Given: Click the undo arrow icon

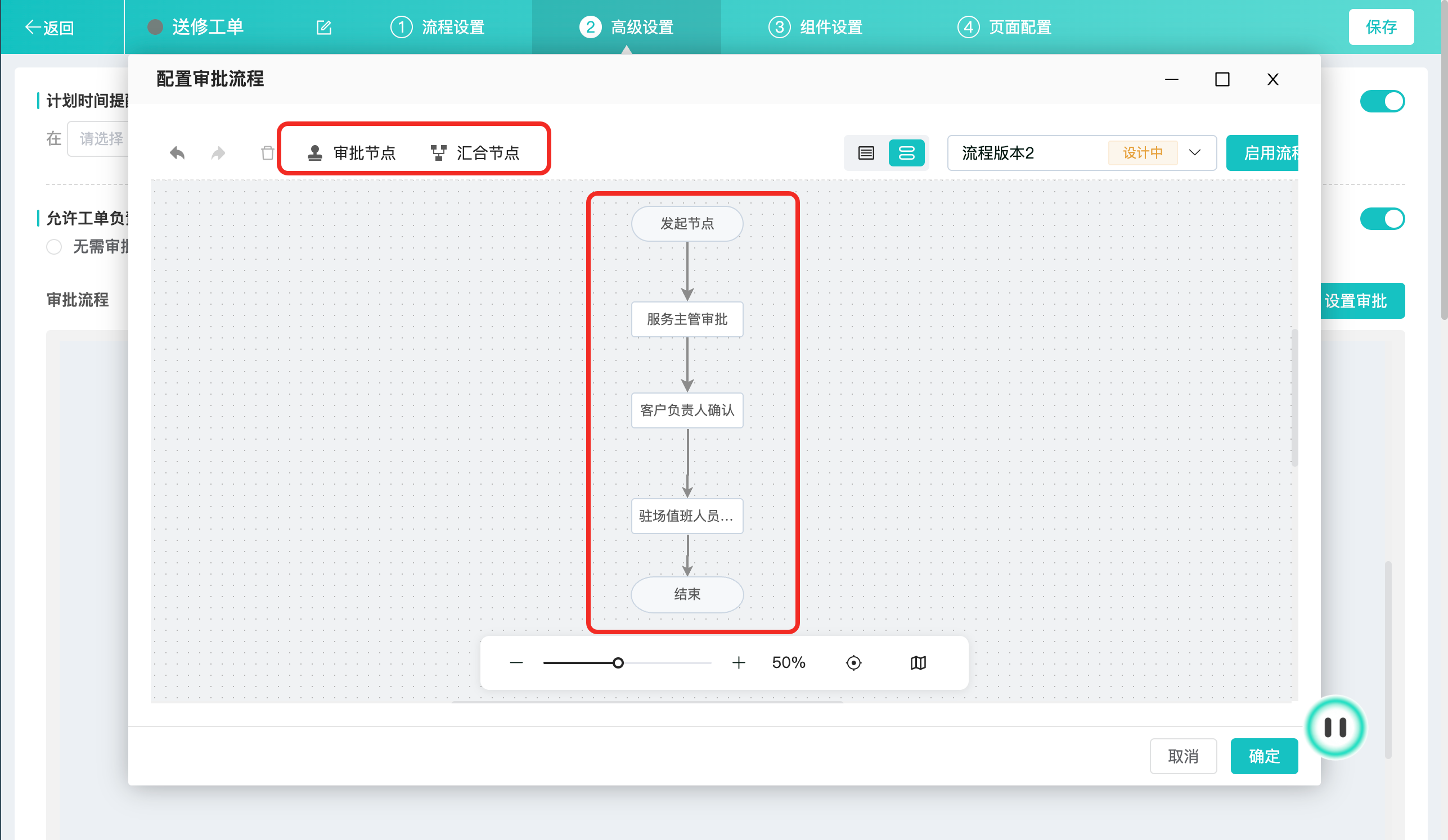Looking at the screenshot, I should point(177,153).
